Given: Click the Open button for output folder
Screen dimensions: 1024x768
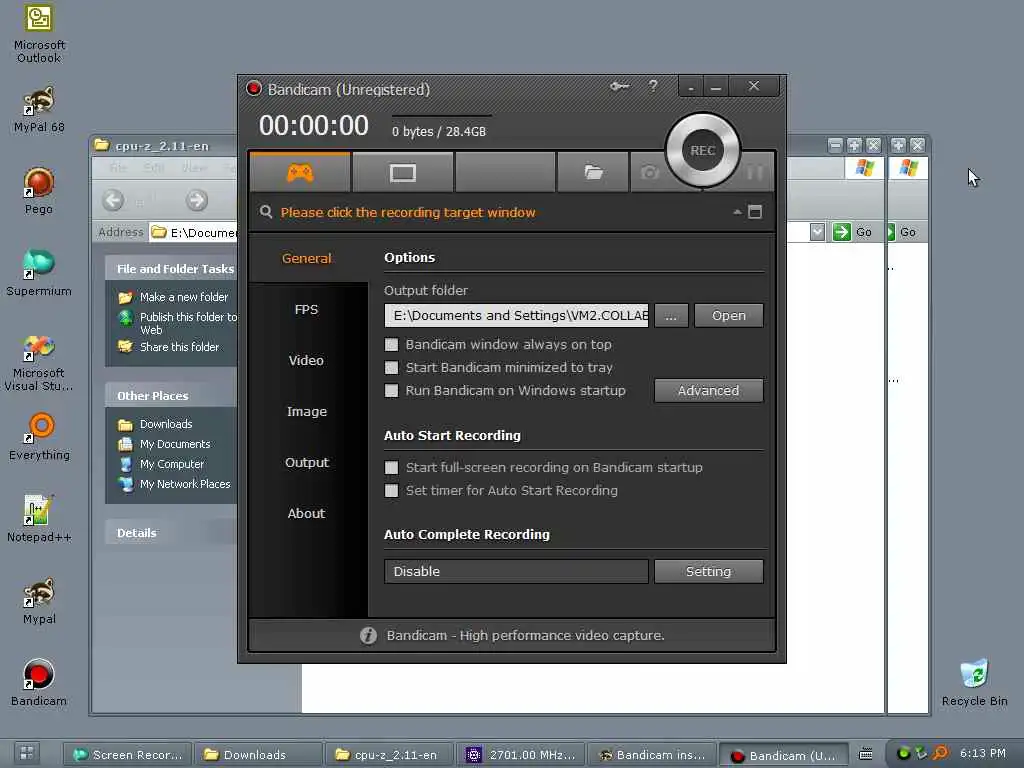Looking at the screenshot, I should tap(729, 315).
